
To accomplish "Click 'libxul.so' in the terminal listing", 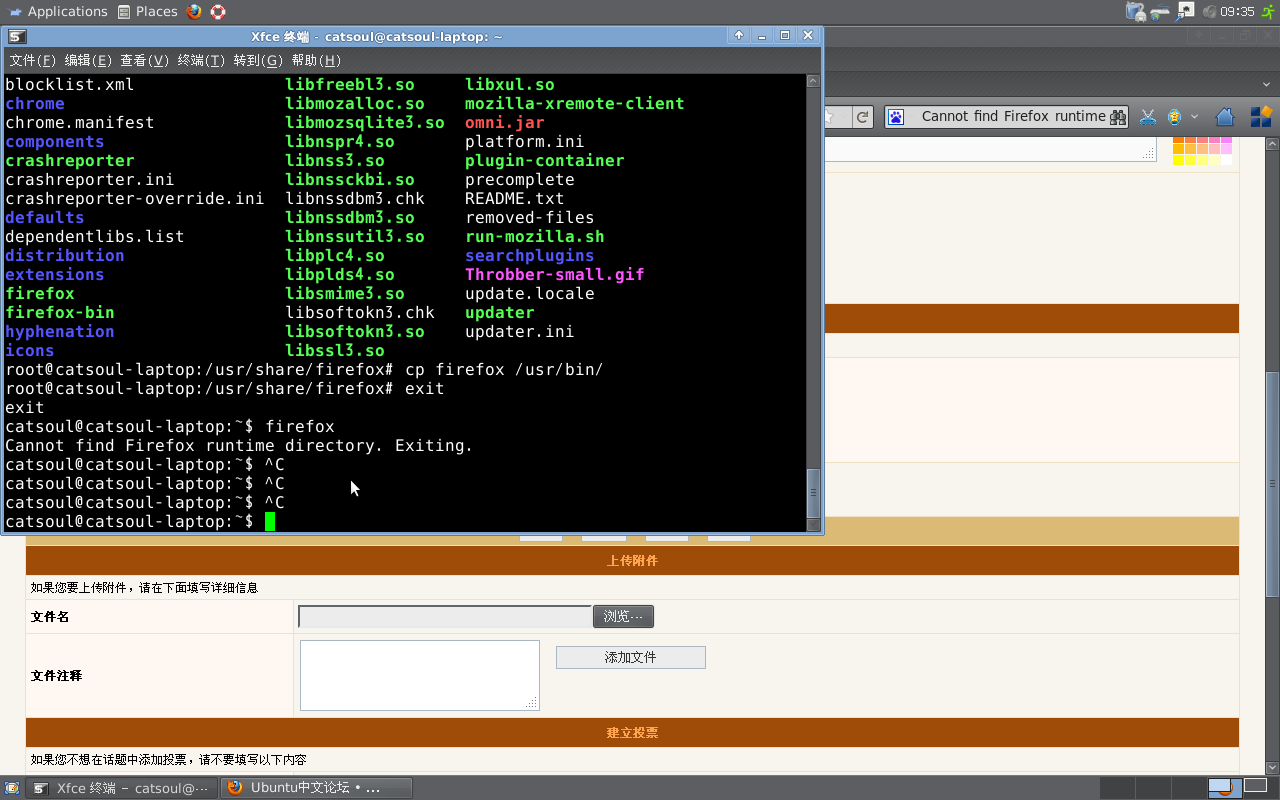I will tap(510, 85).
